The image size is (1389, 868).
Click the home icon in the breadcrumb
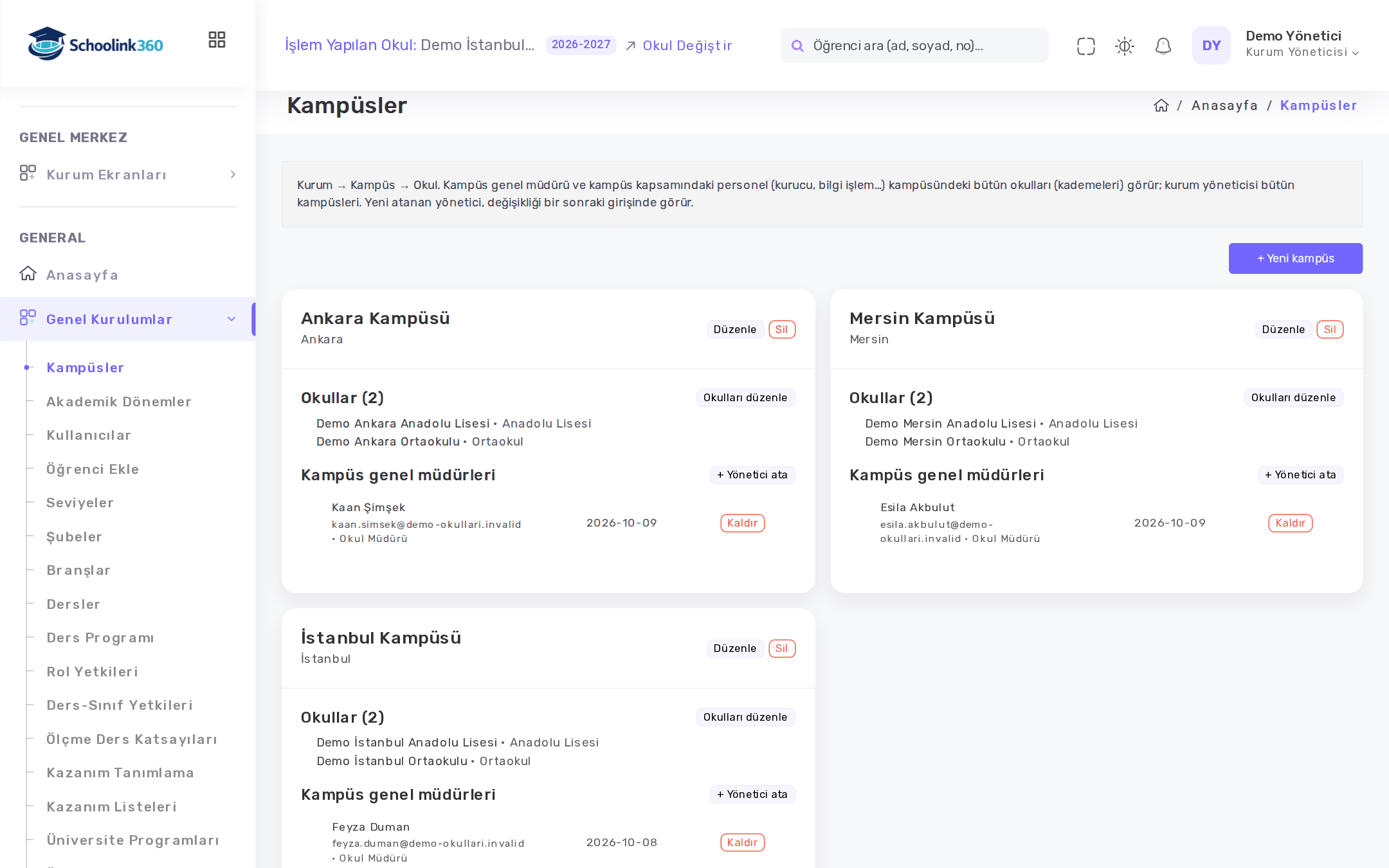click(1161, 105)
